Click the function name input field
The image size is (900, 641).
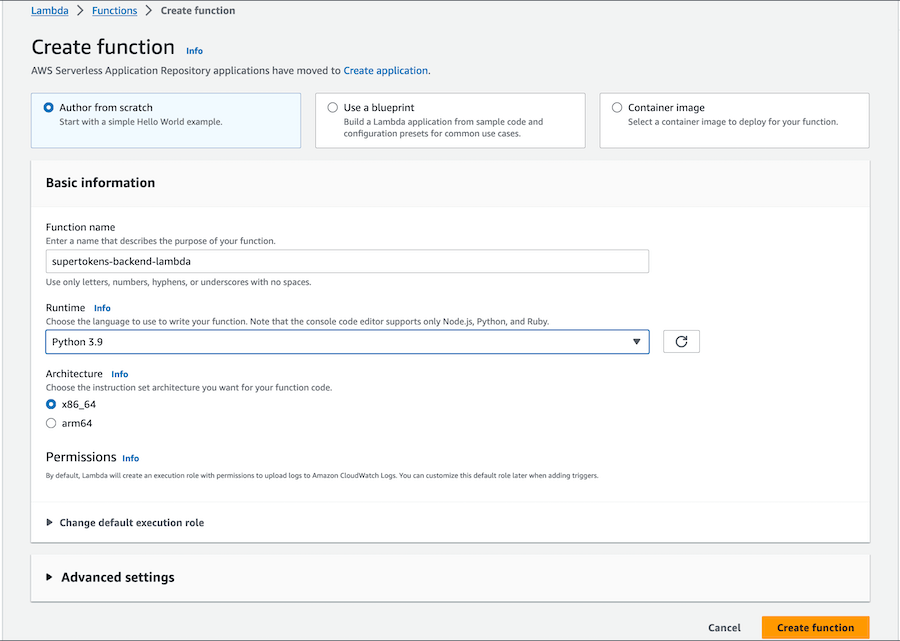(347, 261)
